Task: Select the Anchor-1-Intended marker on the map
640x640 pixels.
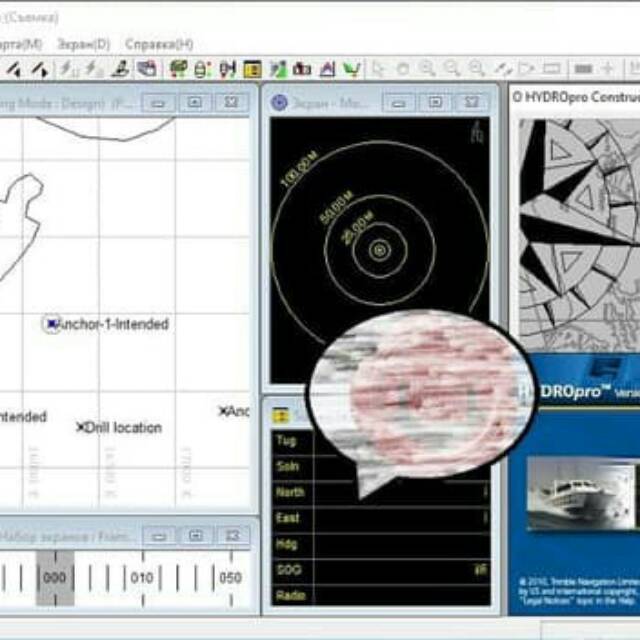Action: pyautogui.click(x=52, y=324)
